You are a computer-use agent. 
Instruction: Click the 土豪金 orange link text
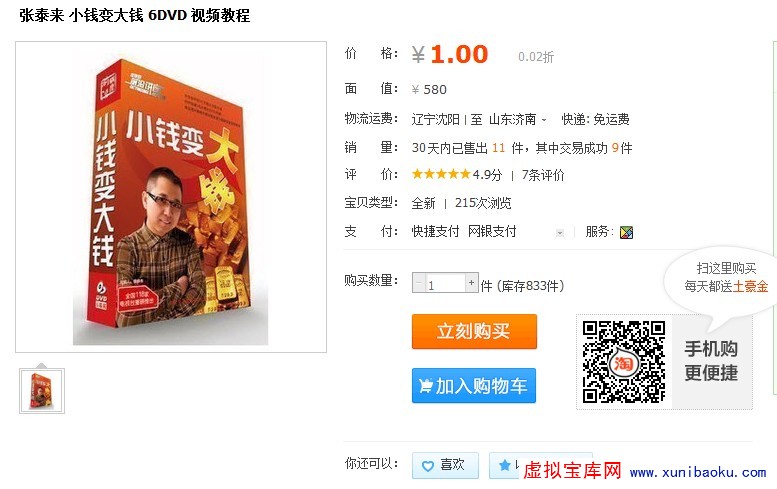pos(750,286)
